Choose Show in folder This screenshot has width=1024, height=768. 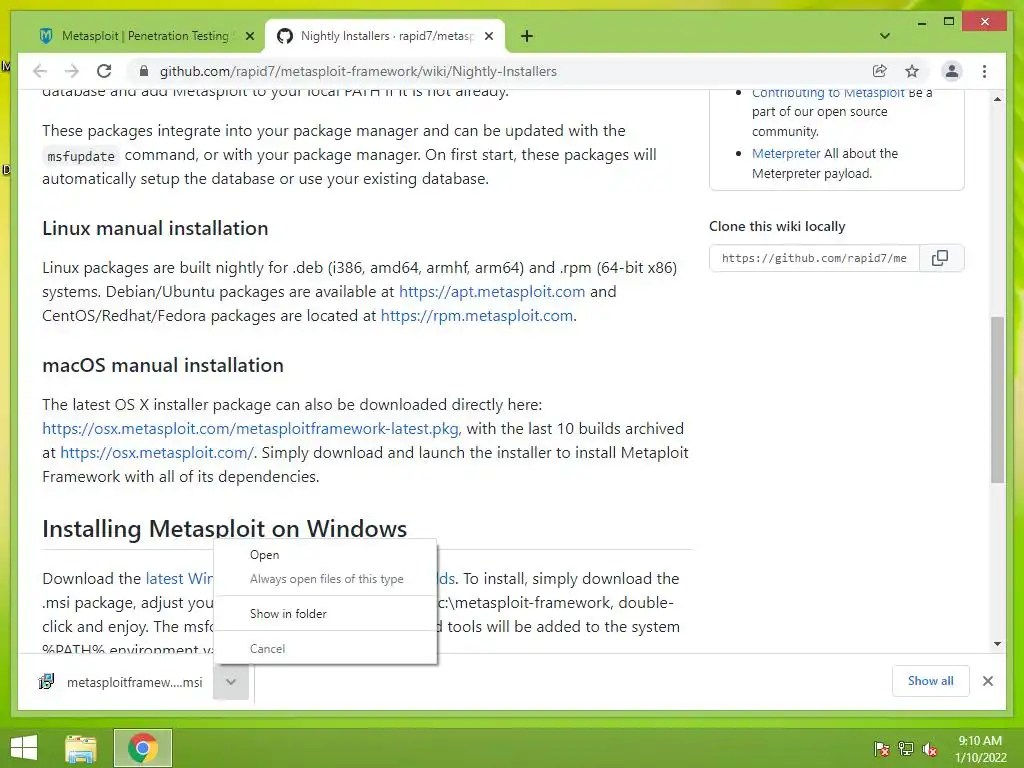[x=325, y=614]
